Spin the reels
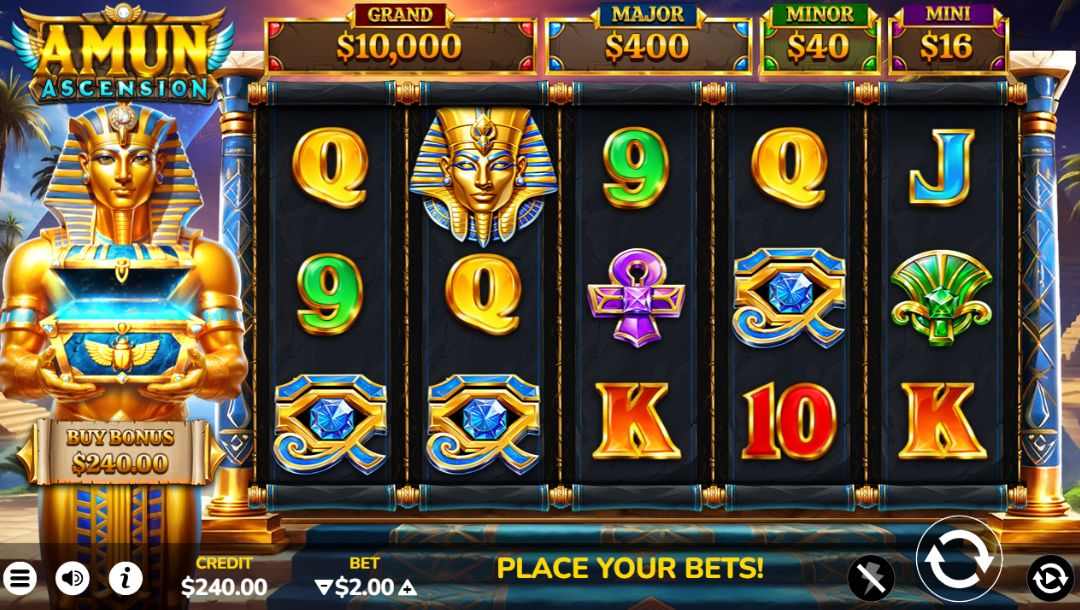The width and height of the screenshot is (1080, 610). (959, 559)
